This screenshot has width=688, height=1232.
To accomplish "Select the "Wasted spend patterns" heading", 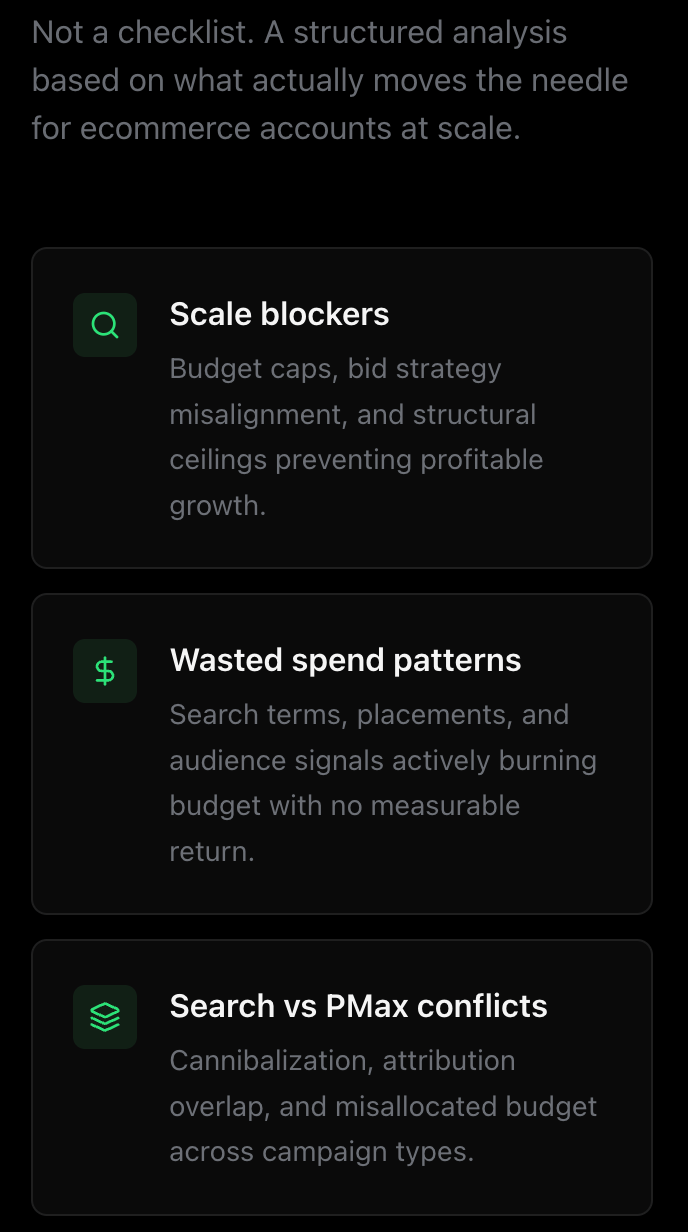I will 345,660.
